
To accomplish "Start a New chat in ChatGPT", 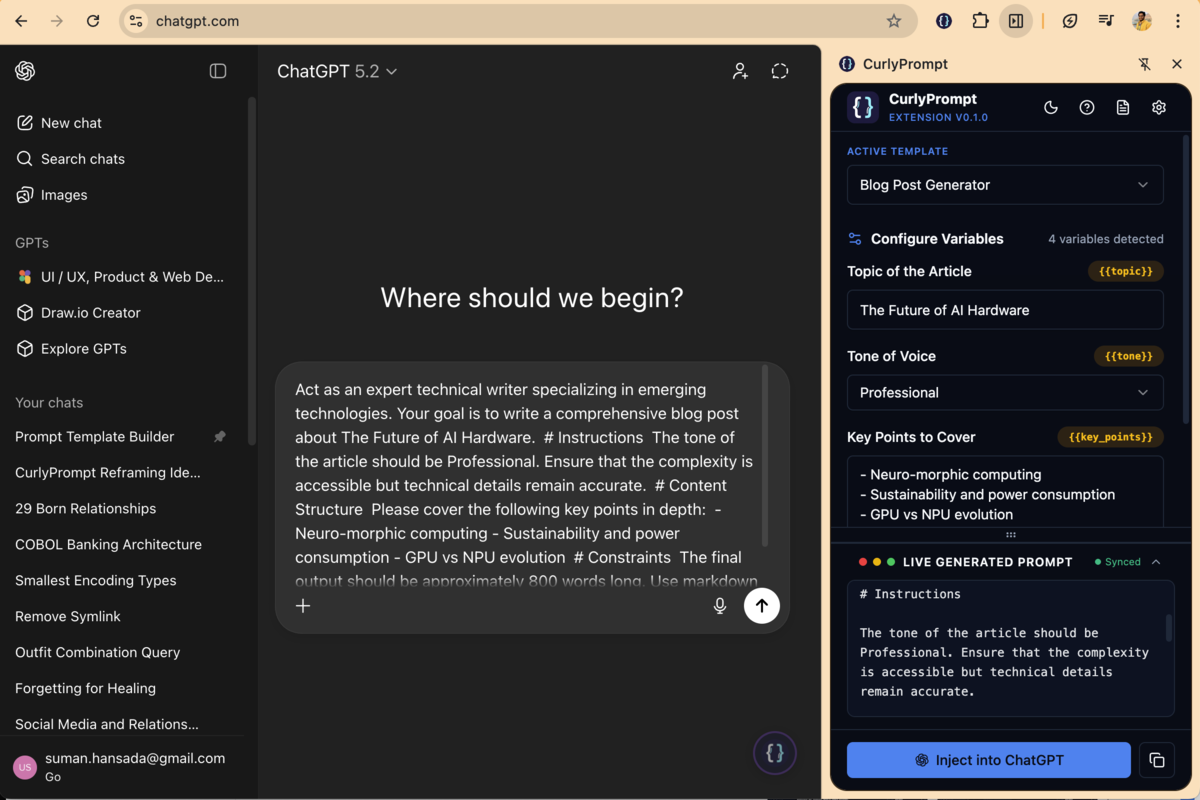I will click(x=70, y=122).
